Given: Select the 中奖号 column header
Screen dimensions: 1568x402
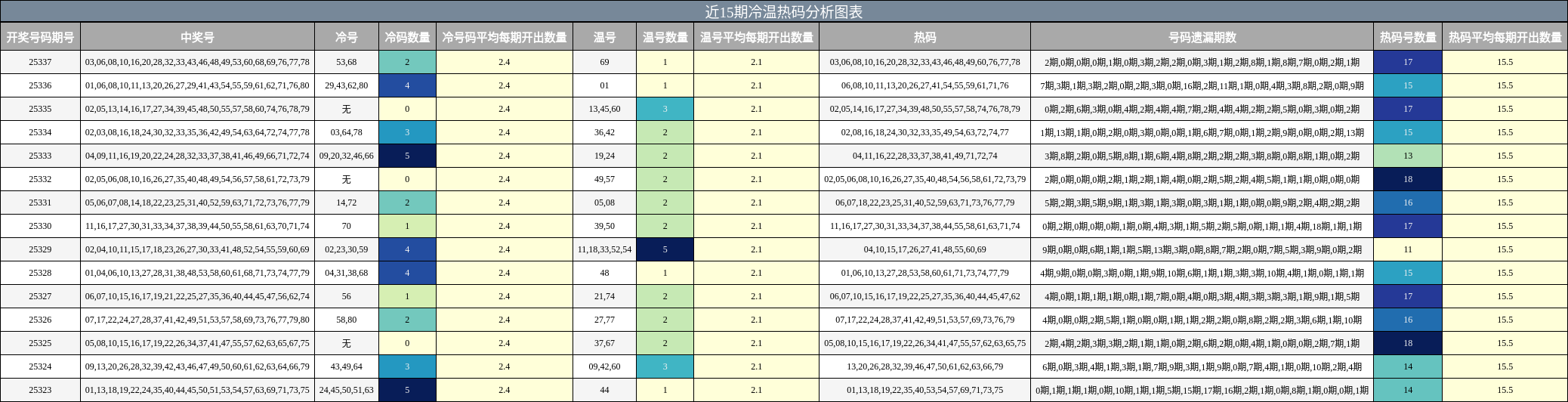Looking at the screenshot, I should tap(197, 37).
